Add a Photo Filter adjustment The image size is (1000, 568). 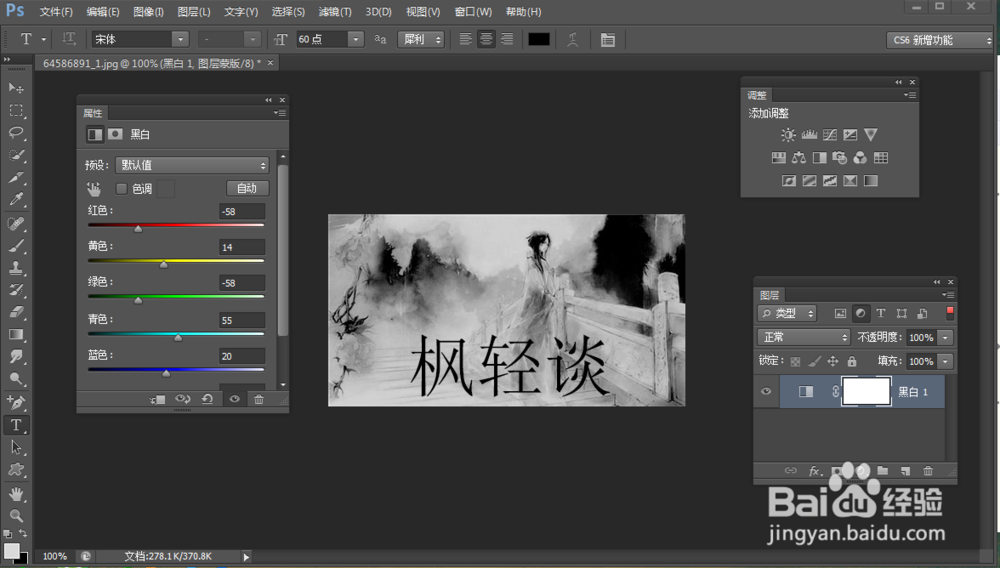[839, 157]
